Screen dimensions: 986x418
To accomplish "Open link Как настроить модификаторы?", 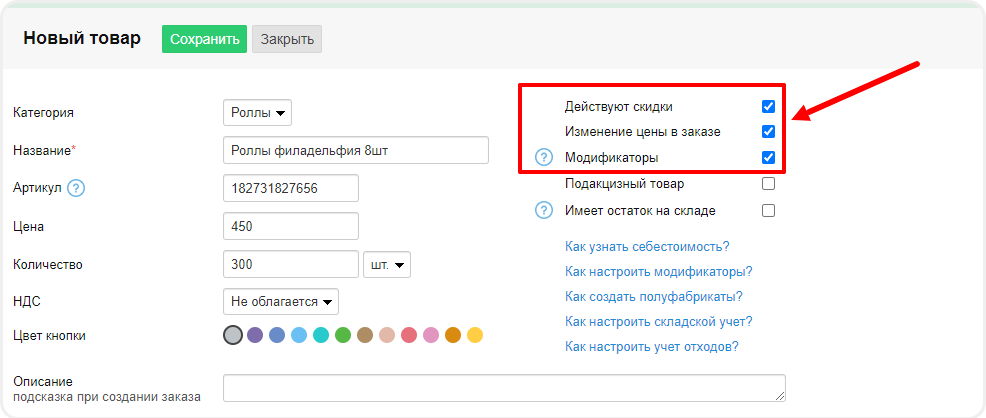I will (658, 271).
